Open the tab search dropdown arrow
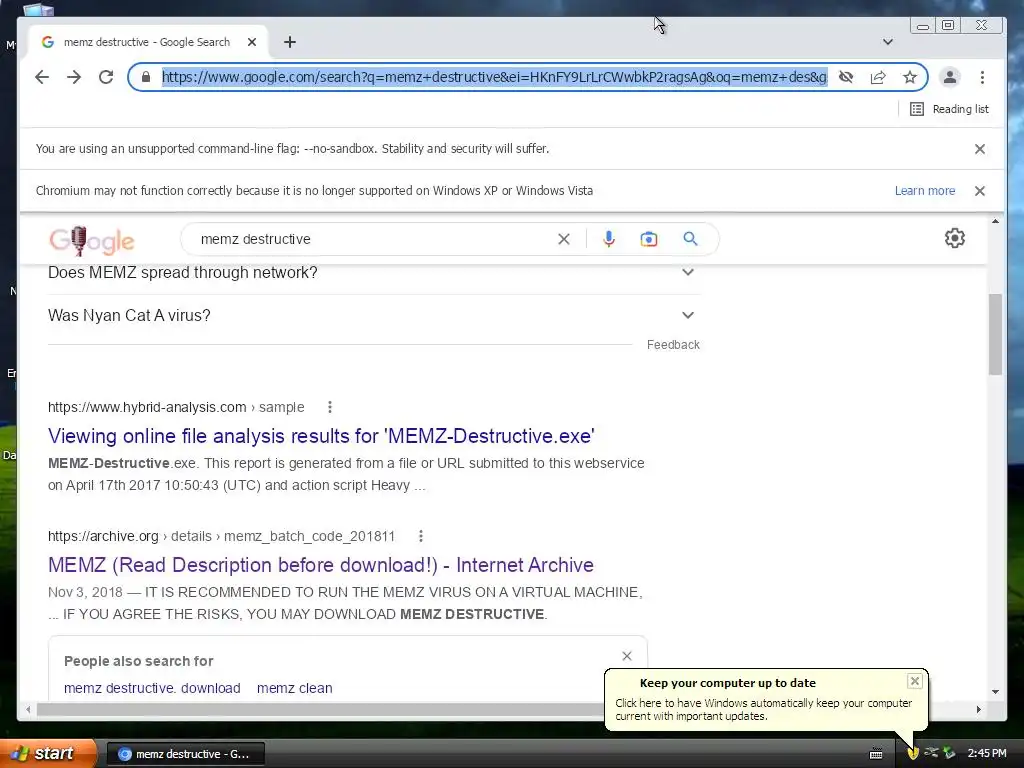Image resolution: width=1024 pixels, height=768 pixels. pyautogui.click(x=888, y=42)
